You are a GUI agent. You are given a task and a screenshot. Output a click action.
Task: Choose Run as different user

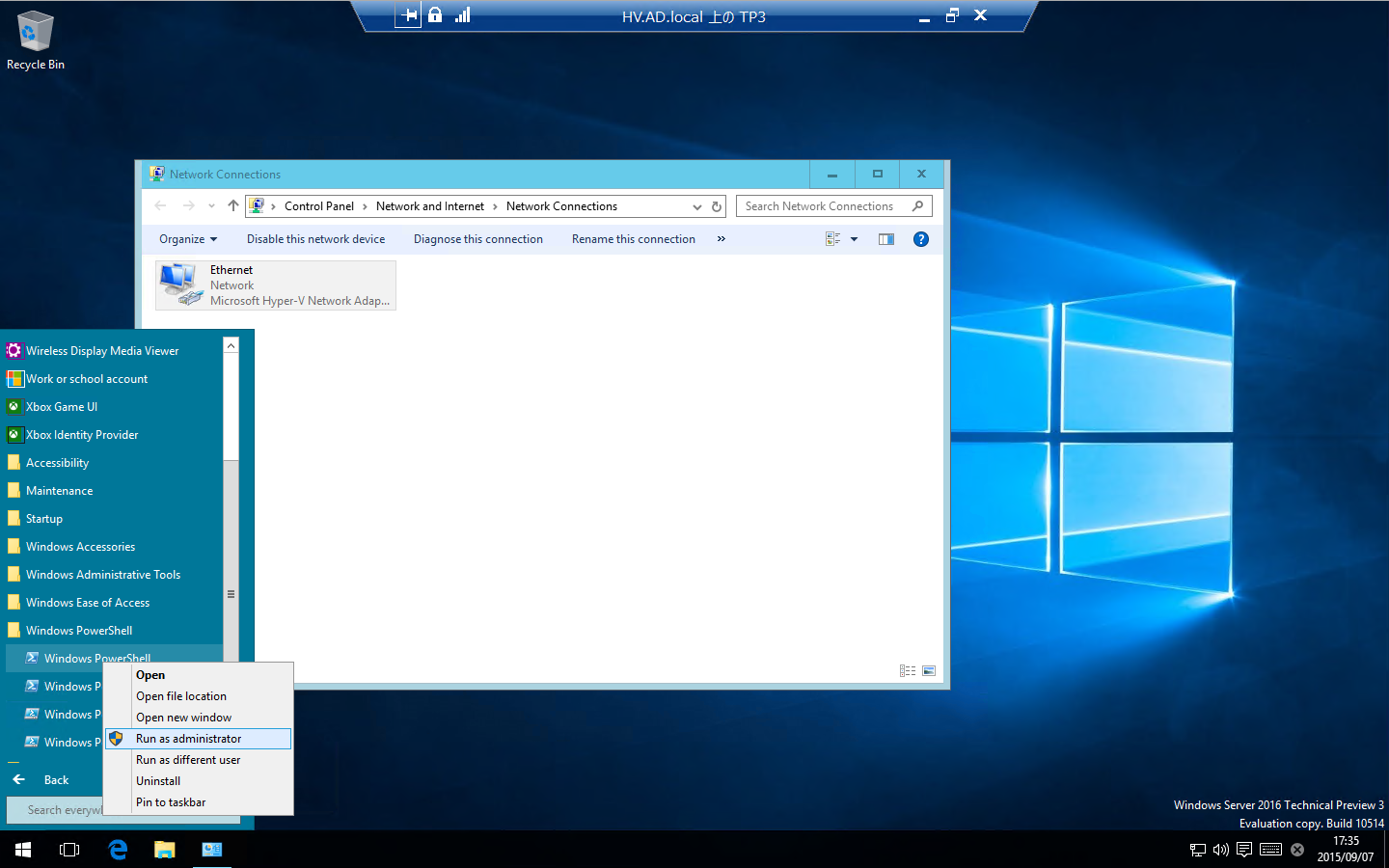(198, 760)
